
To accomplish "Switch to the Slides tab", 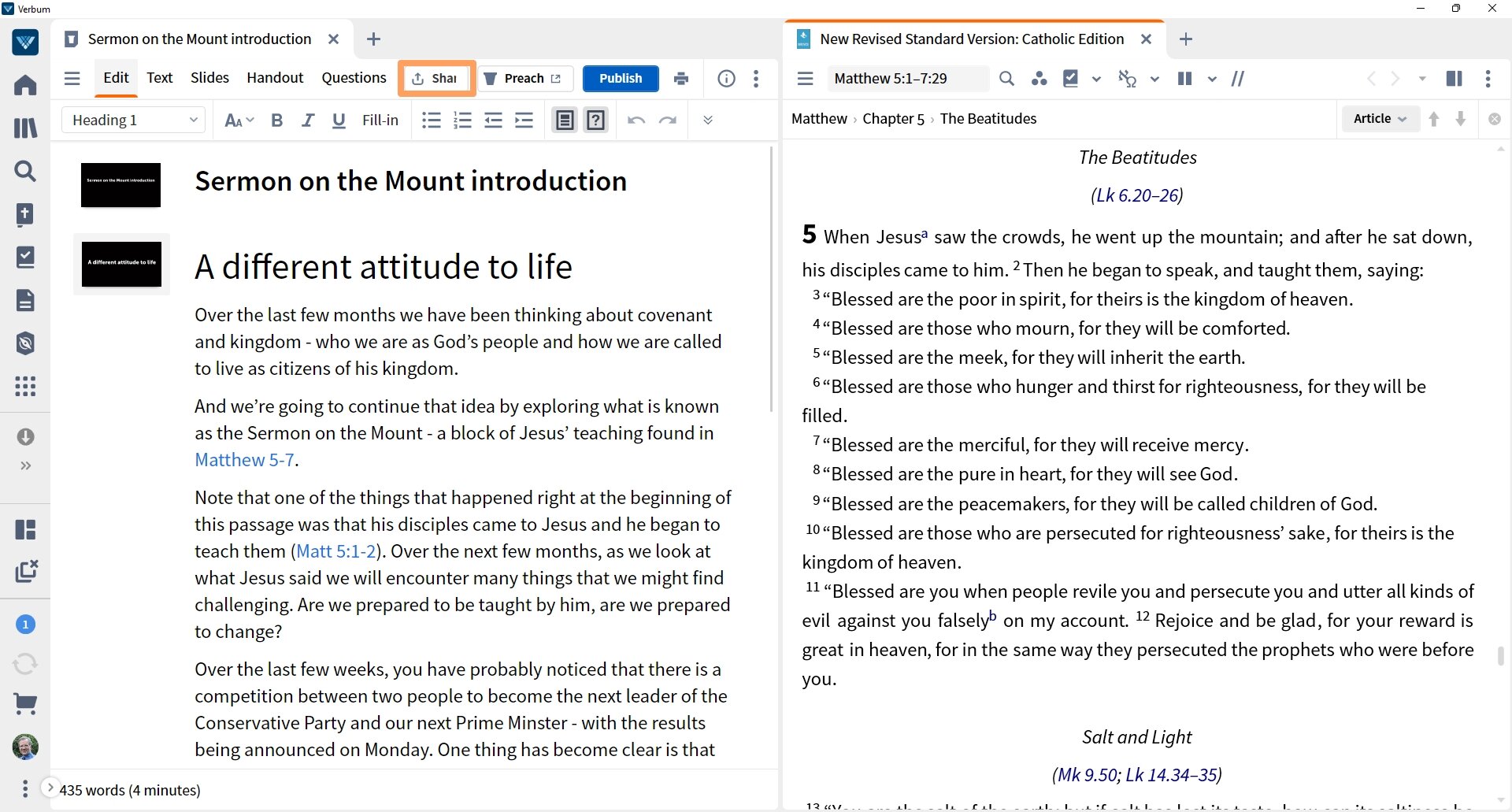I will click(209, 78).
